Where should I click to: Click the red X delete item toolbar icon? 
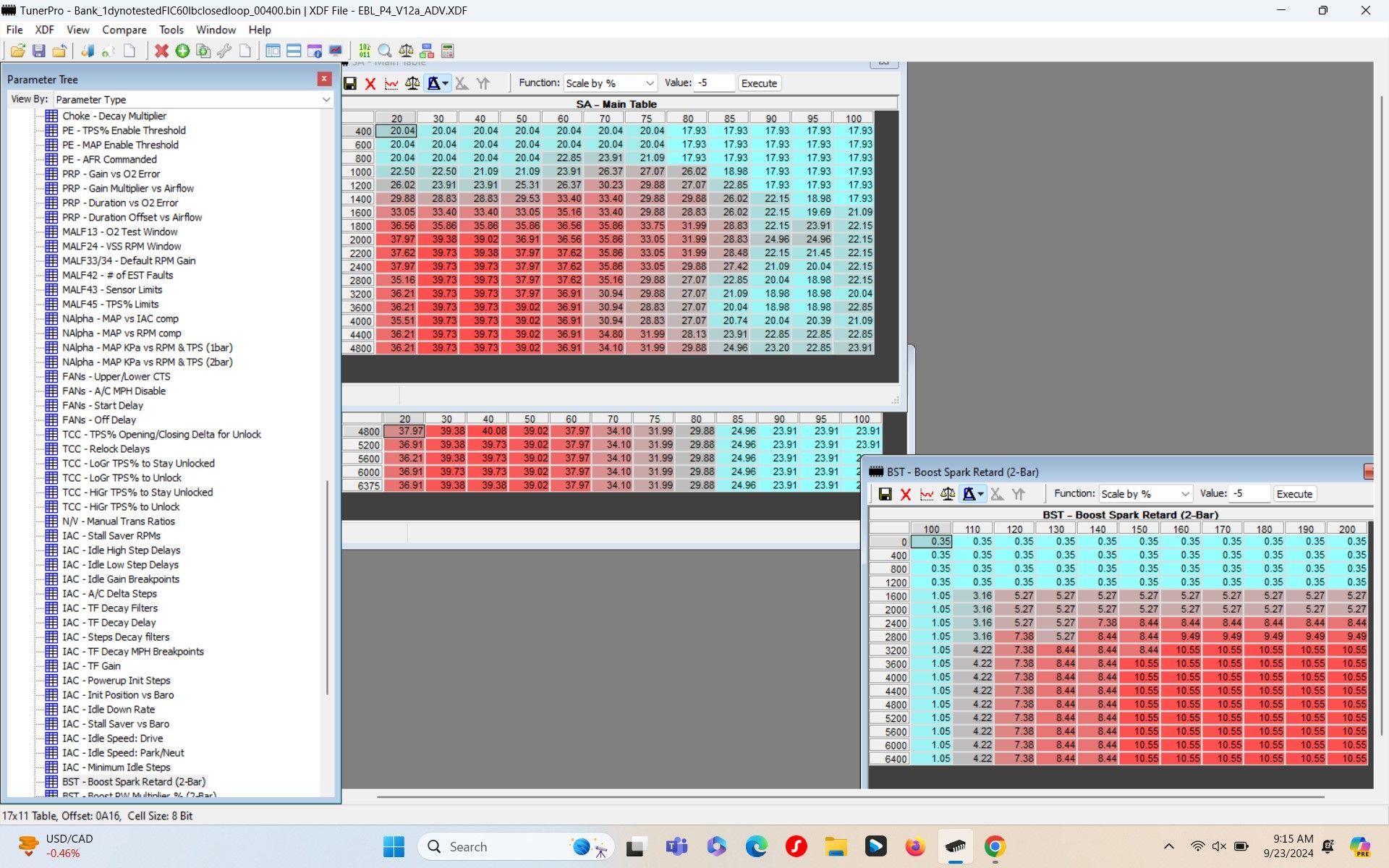click(161, 51)
